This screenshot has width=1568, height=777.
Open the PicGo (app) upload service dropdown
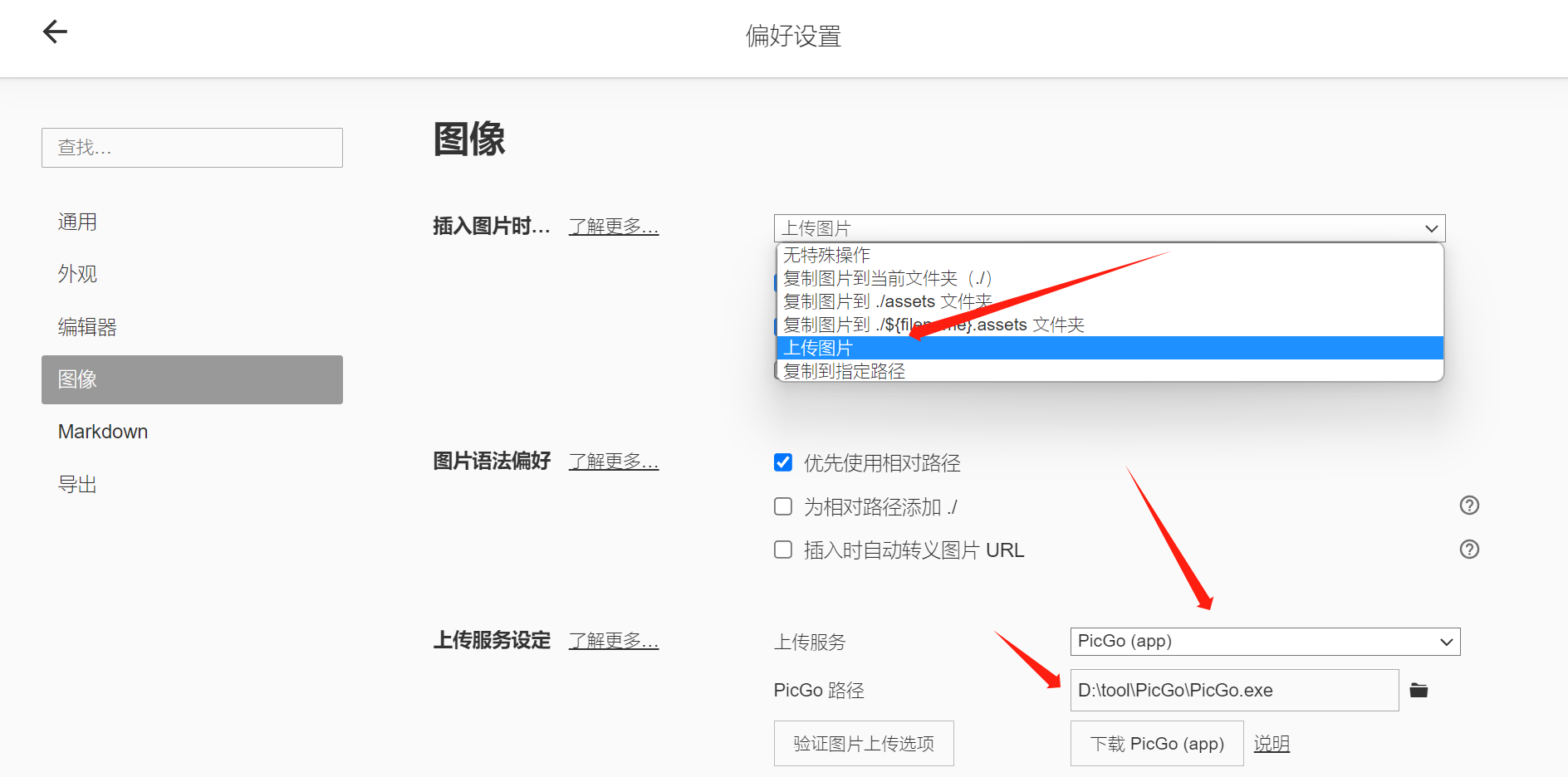(x=1265, y=642)
